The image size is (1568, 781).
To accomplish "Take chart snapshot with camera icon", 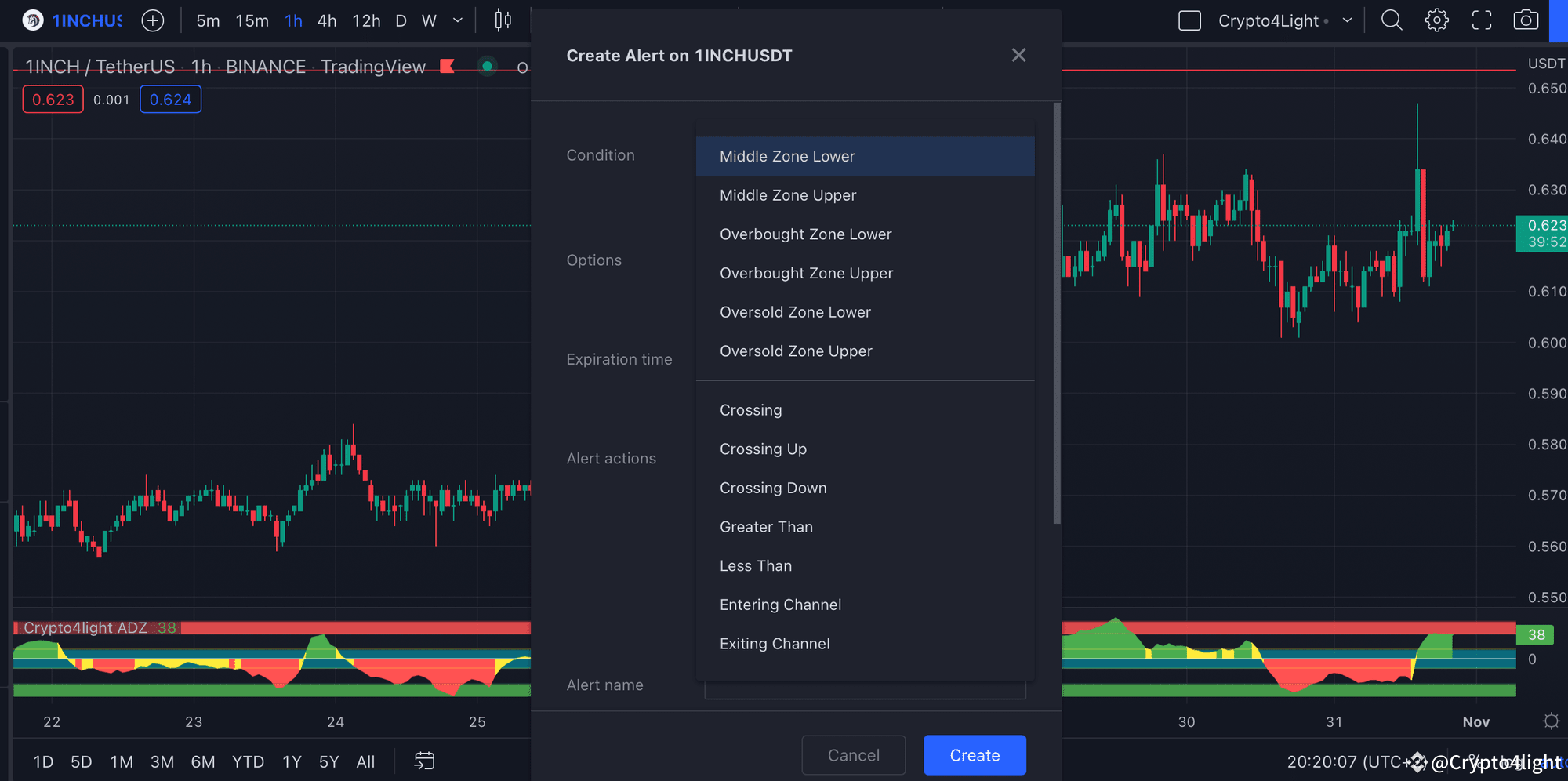I will click(1525, 20).
